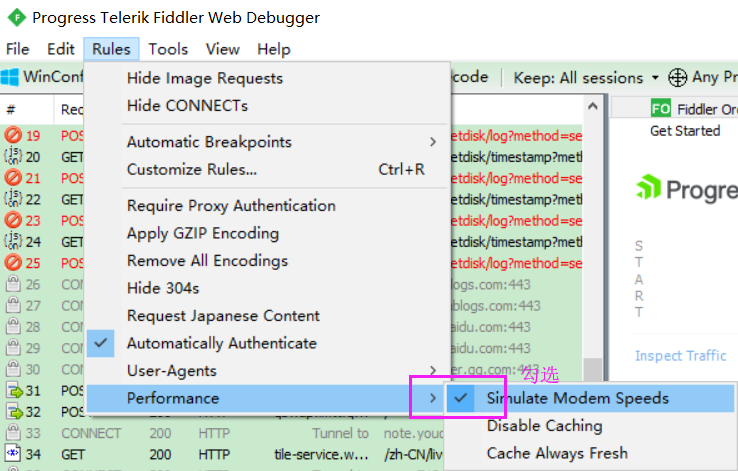Click the post arrow icon of session 32

tap(14, 411)
